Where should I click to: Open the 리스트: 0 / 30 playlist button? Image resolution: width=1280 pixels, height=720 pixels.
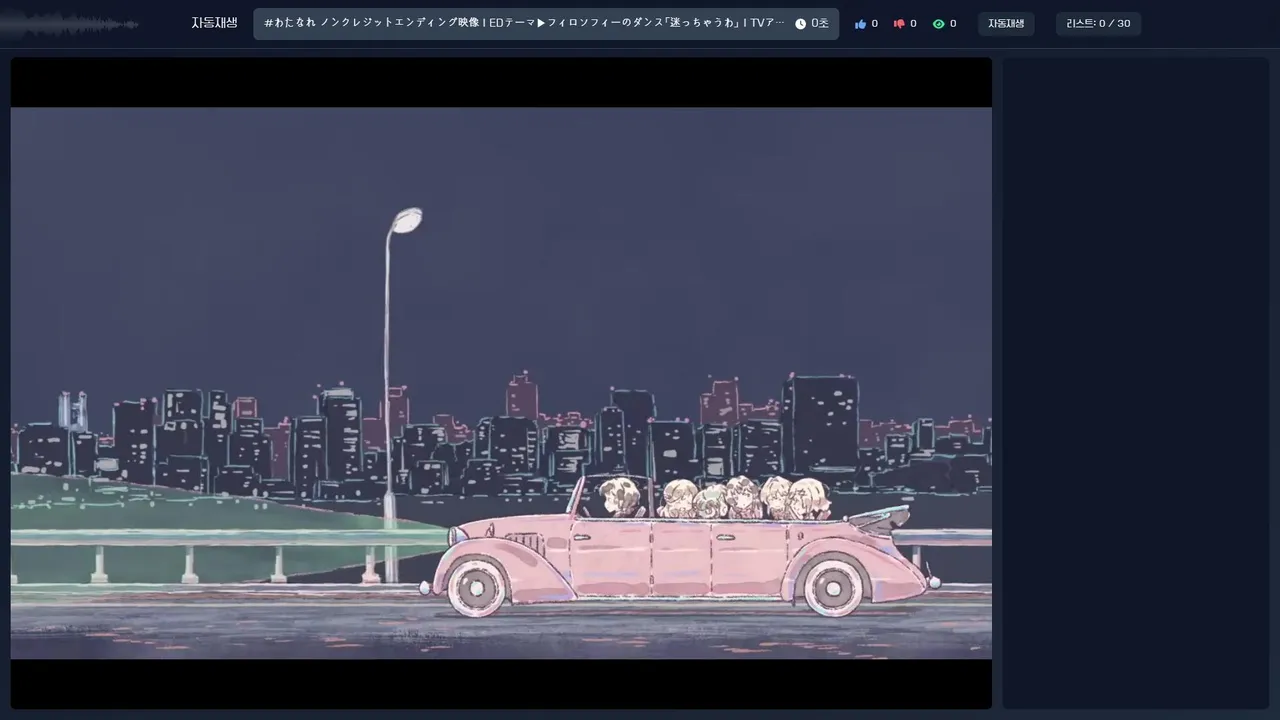1098,24
